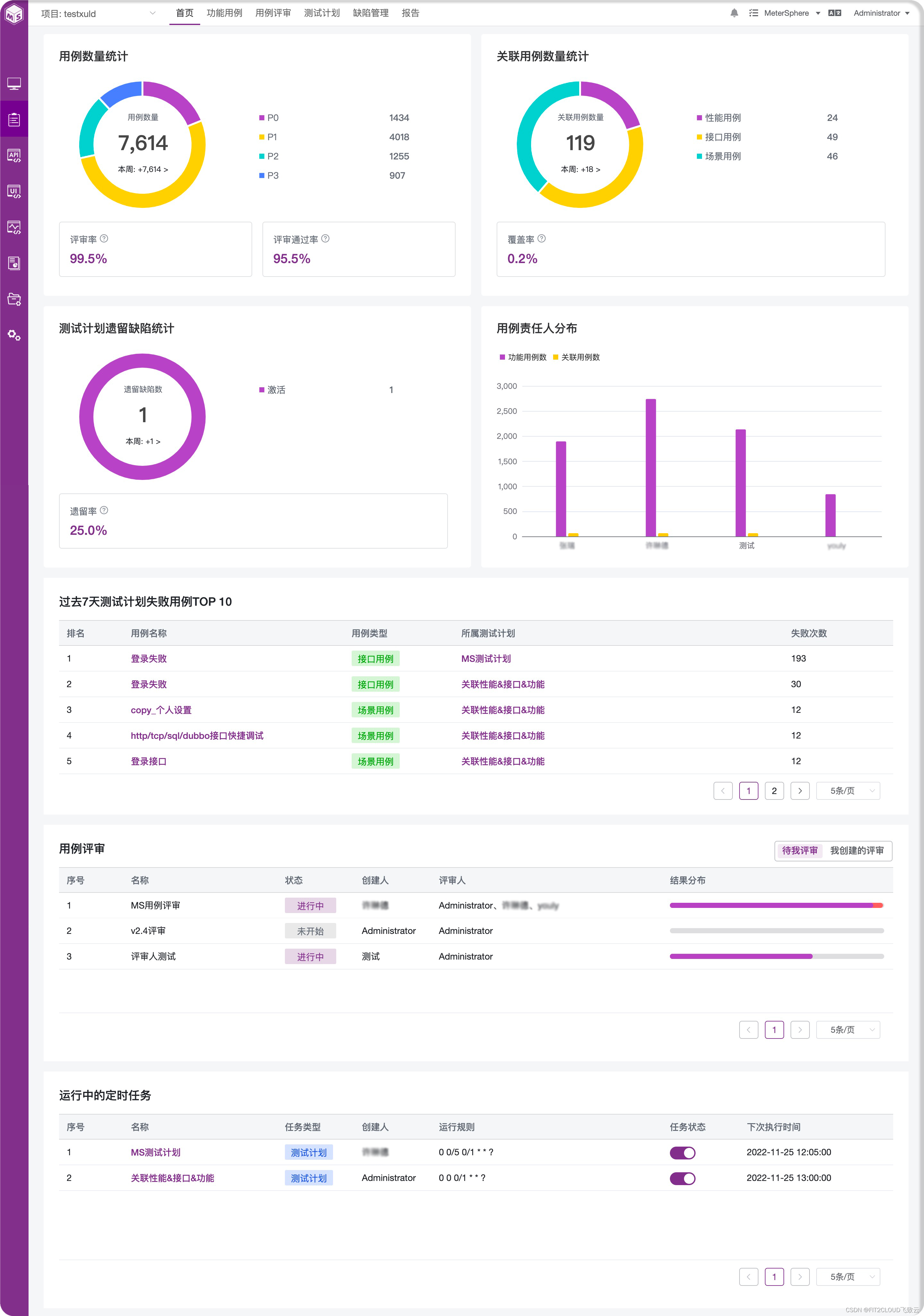
Task: Open the project settings folder icon
Action: (x=14, y=299)
